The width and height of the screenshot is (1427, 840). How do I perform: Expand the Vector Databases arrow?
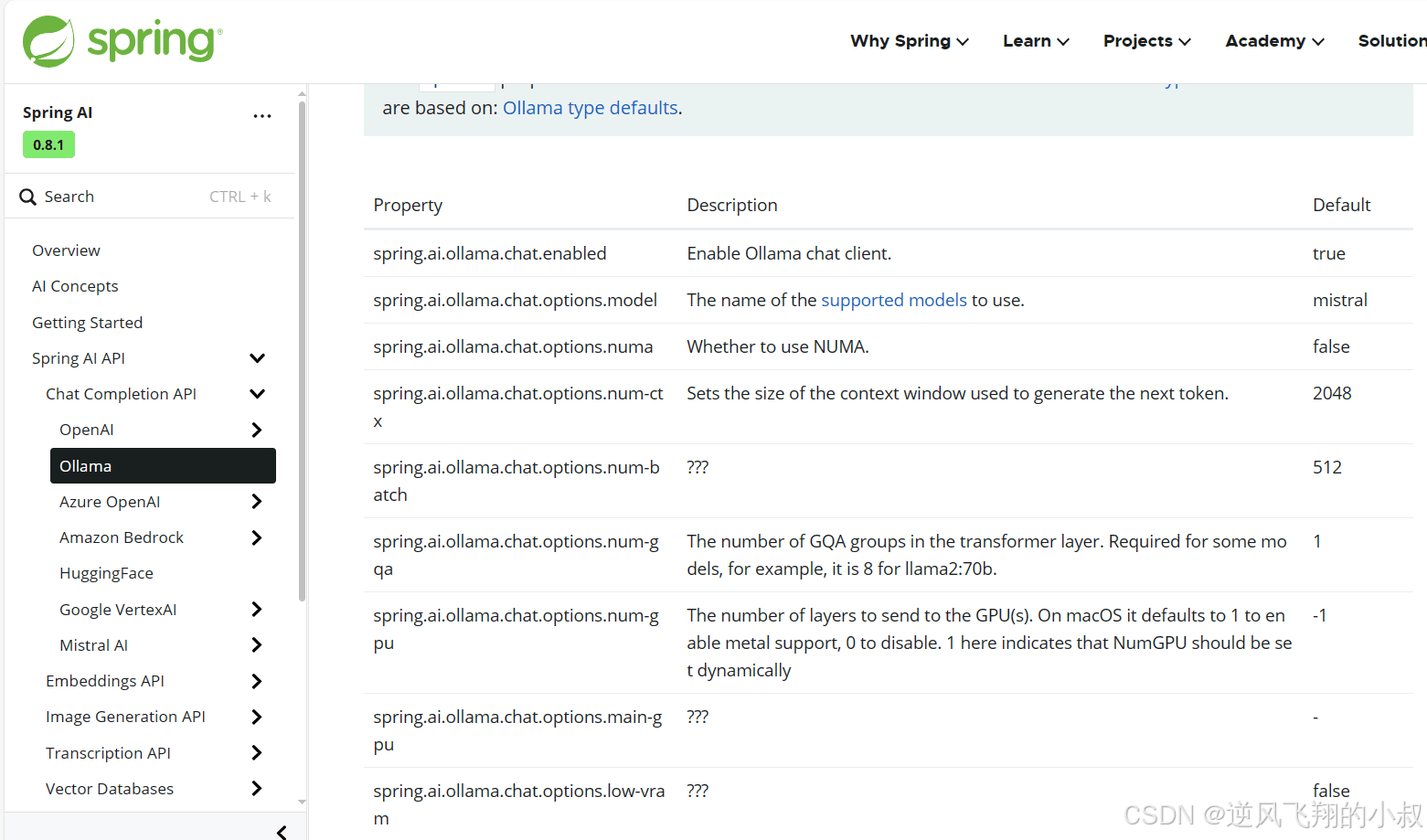tap(257, 789)
